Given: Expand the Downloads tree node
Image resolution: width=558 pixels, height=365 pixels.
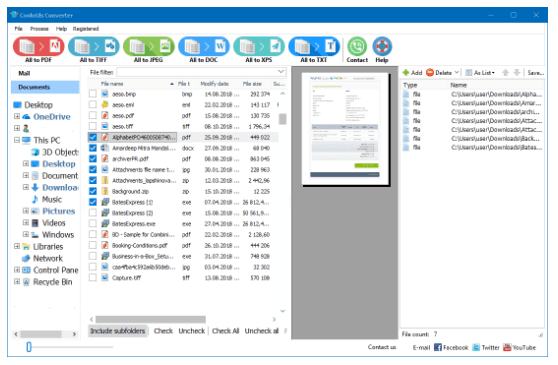Looking at the screenshot, I should (26, 187).
